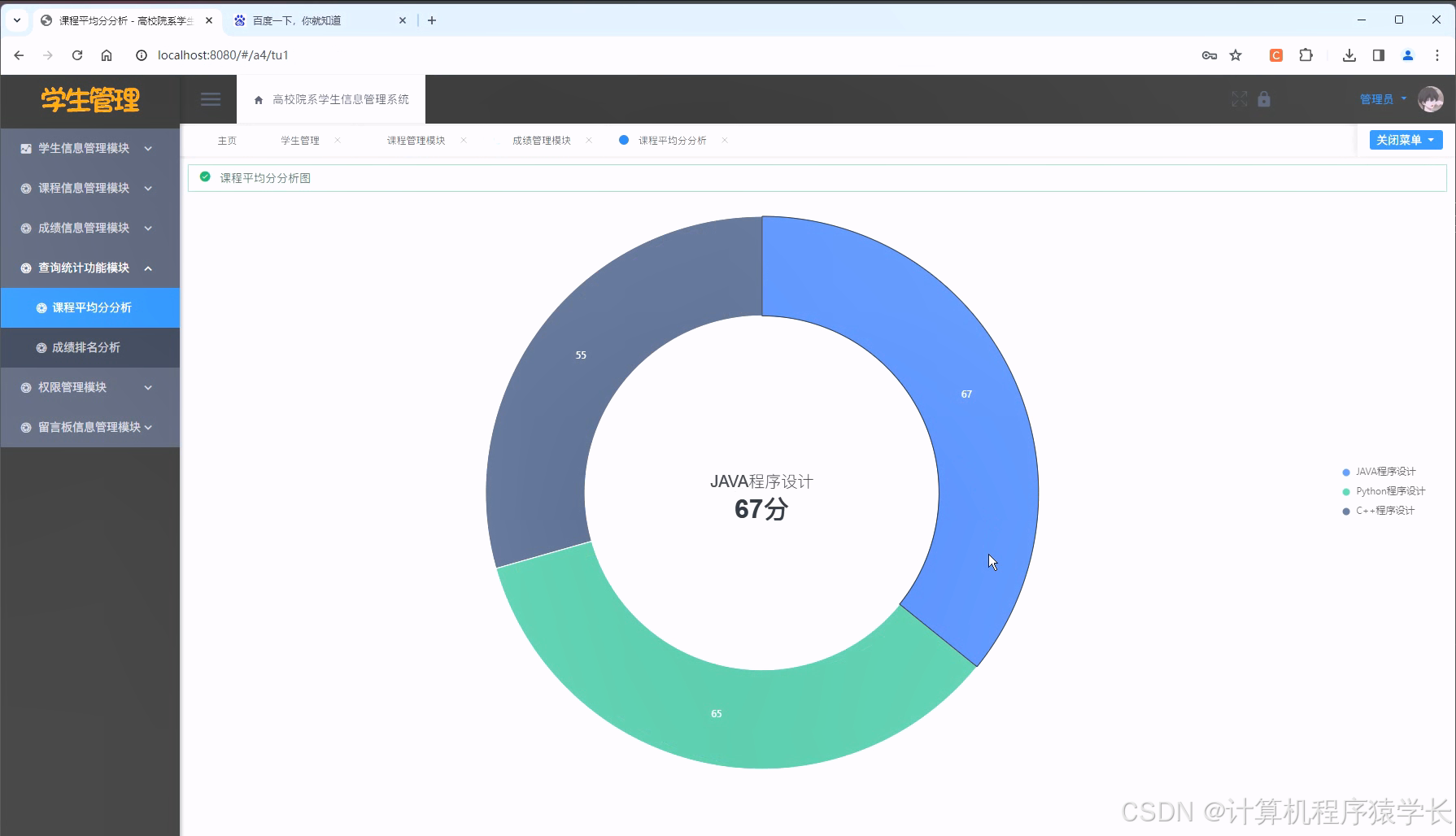Click the site info icon in address bar
The height and width of the screenshot is (836, 1456).
(142, 55)
